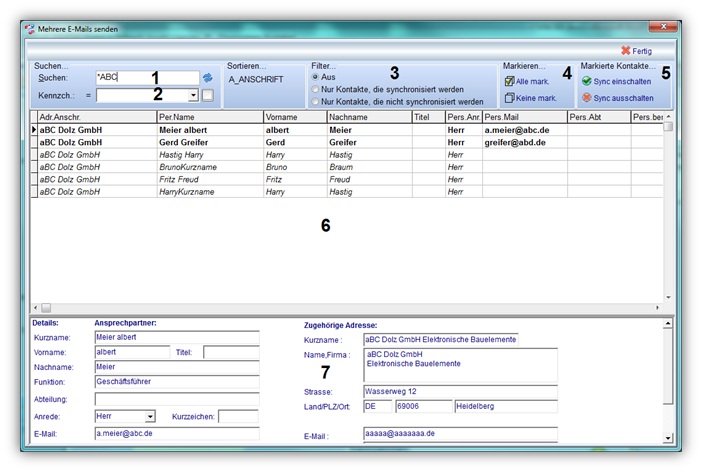Click the table vertical scrollbar down arrow
The image size is (702, 472).
[x=668, y=297]
